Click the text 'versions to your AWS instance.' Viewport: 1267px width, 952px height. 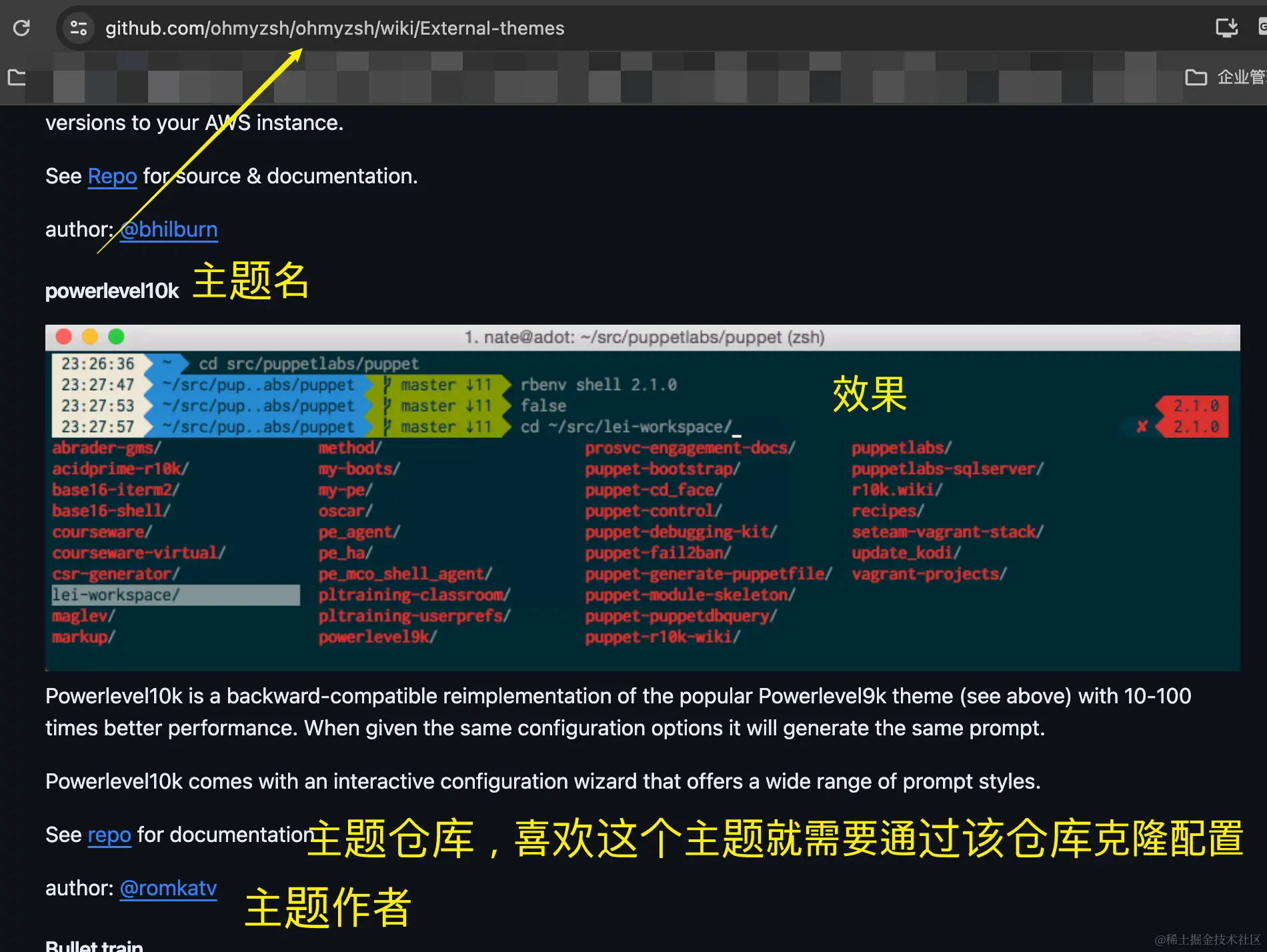click(194, 123)
